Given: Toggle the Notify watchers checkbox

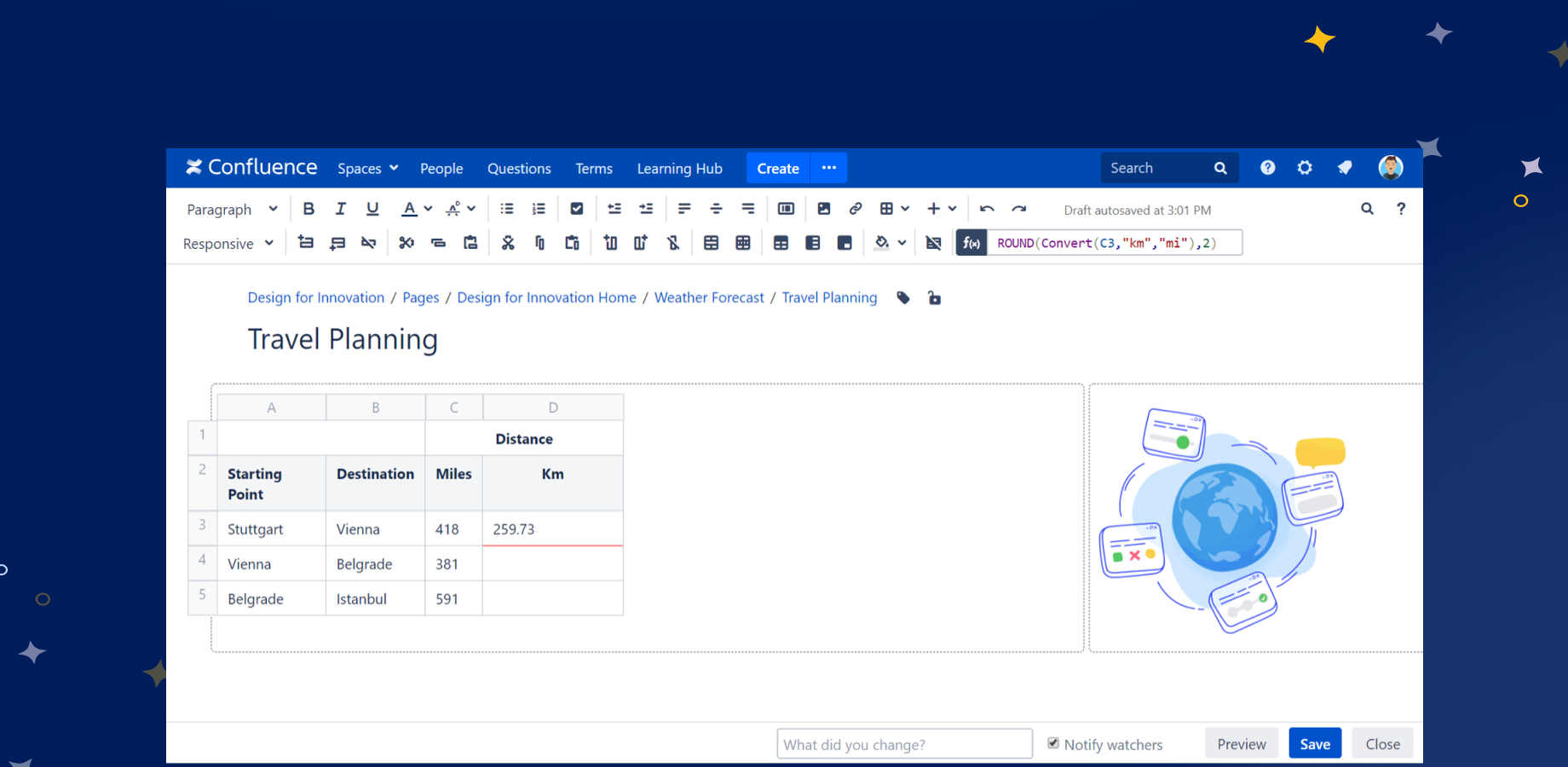Looking at the screenshot, I should pyautogui.click(x=1053, y=743).
